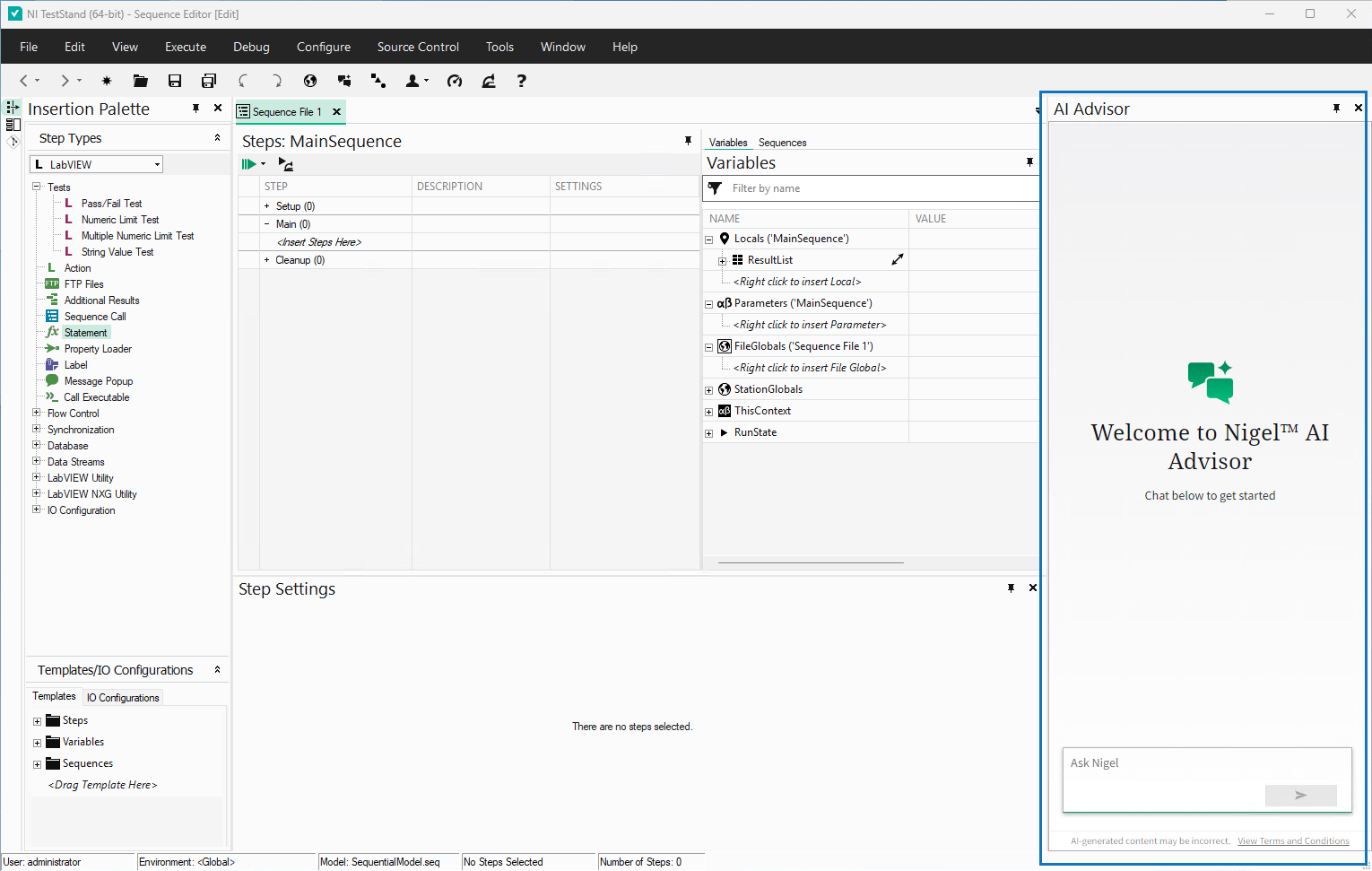Expand the Flow Control tree node
The width and height of the screenshot is (1372, 871).
click(x=37, y=413)
